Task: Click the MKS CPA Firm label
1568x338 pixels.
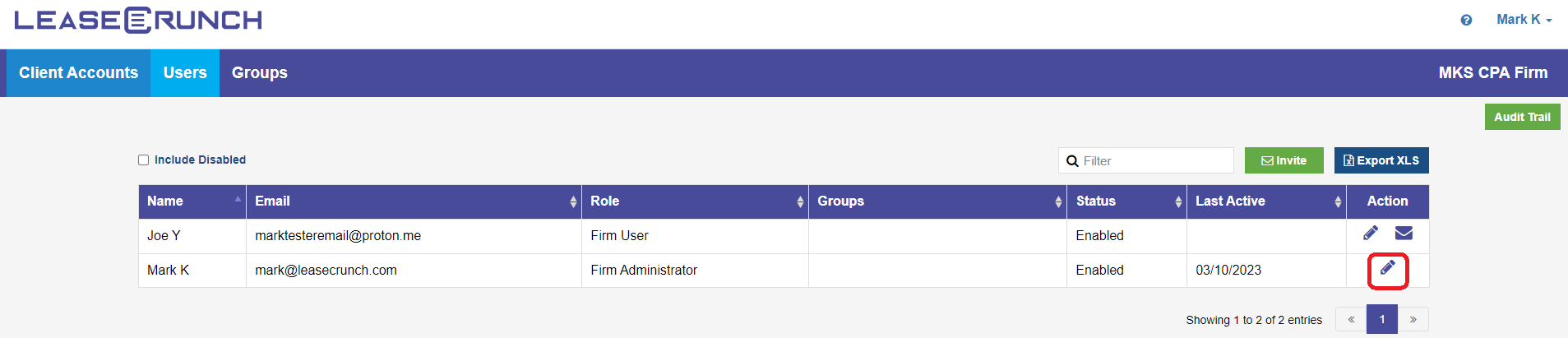Action: 1493,73
